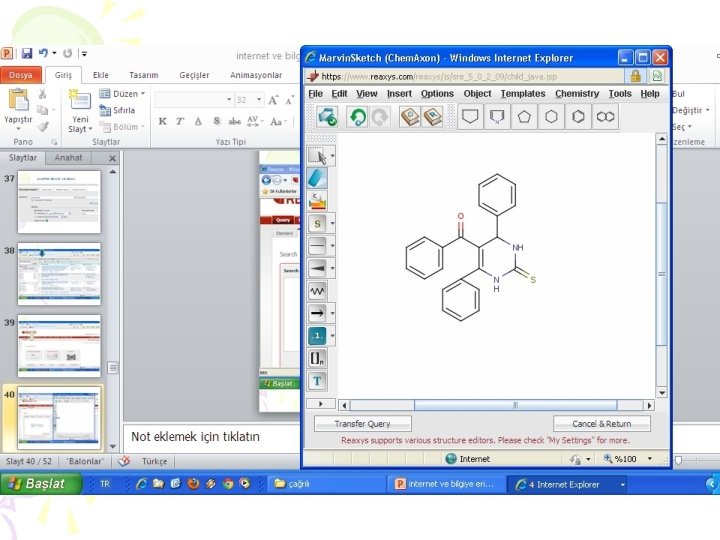Image resolution: width=720 pixels, height=540 pixels.
Task: Click the Format Painter brush icon
Action: coord(42,126)
